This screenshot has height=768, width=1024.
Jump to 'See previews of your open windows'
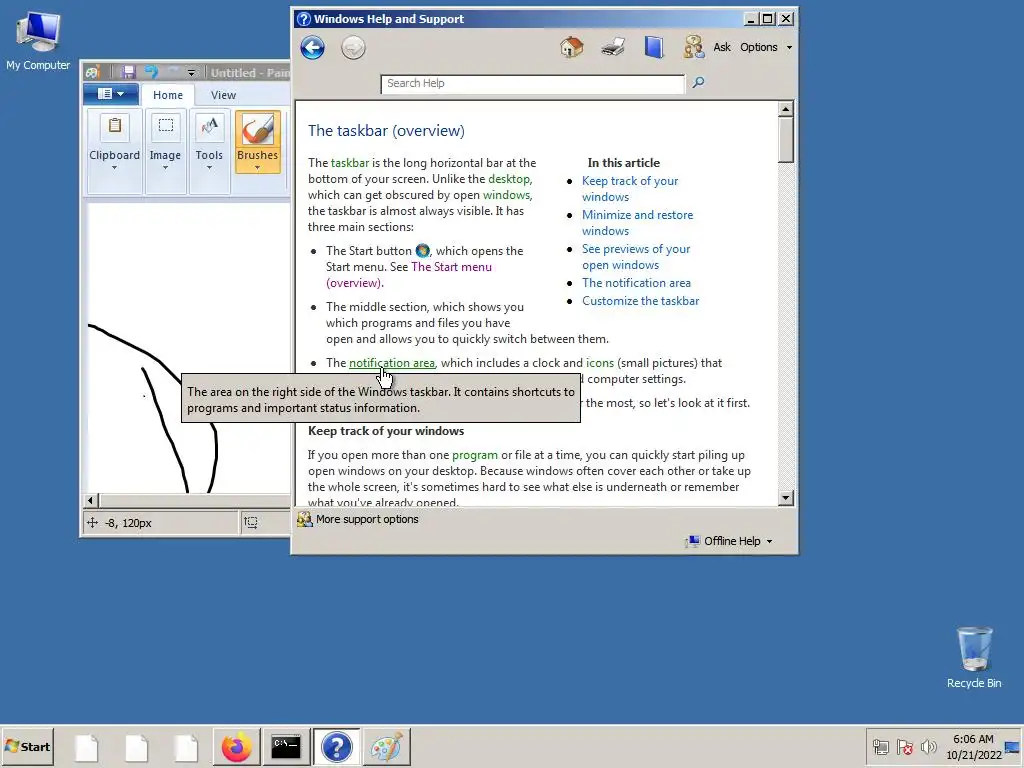pos(636,257)
